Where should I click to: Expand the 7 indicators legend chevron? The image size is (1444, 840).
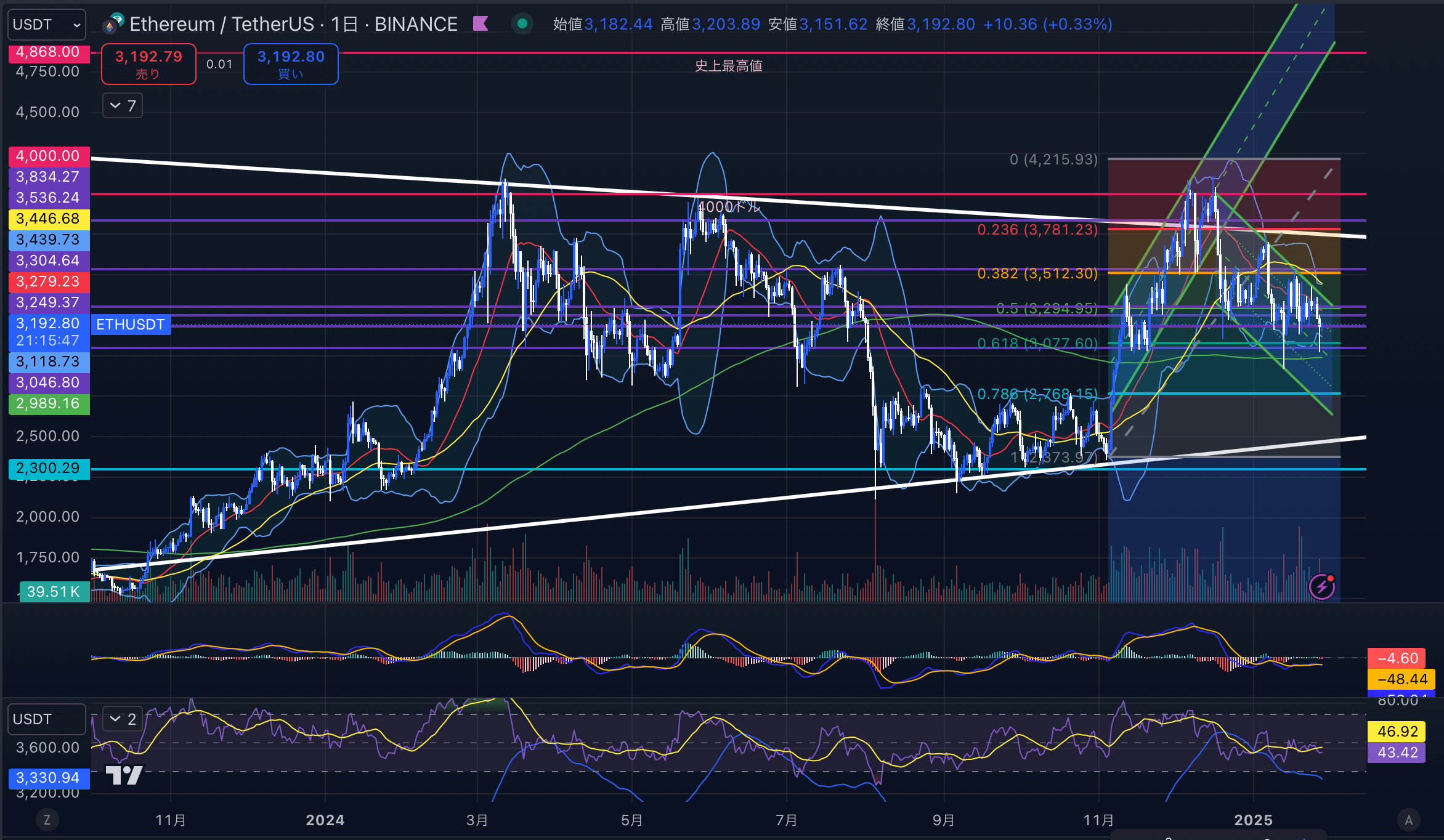(123, 106)
